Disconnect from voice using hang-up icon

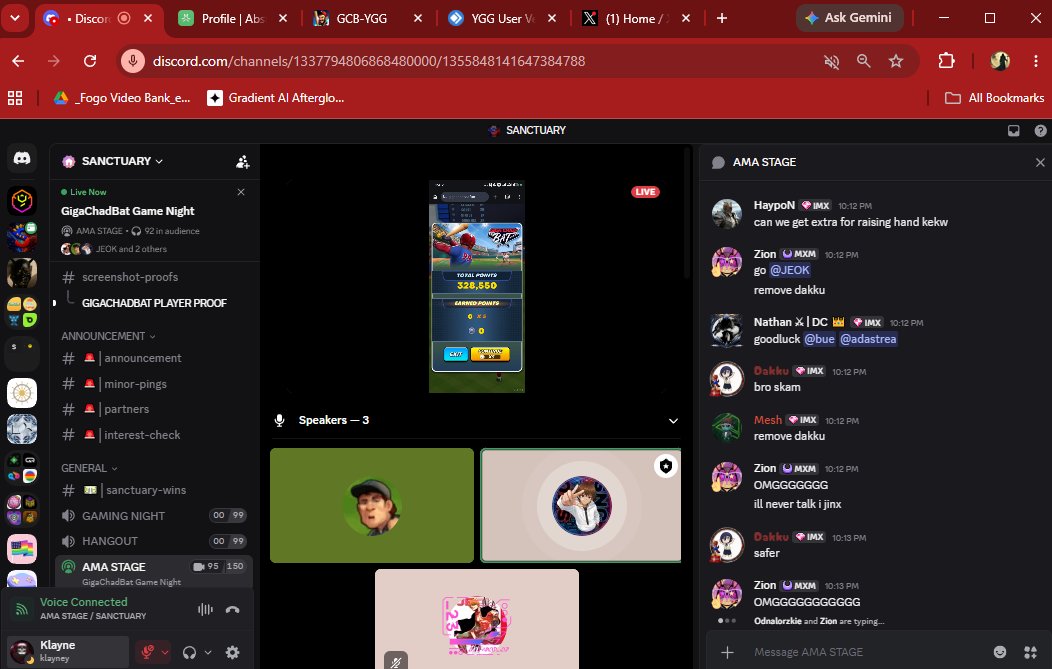232,609
